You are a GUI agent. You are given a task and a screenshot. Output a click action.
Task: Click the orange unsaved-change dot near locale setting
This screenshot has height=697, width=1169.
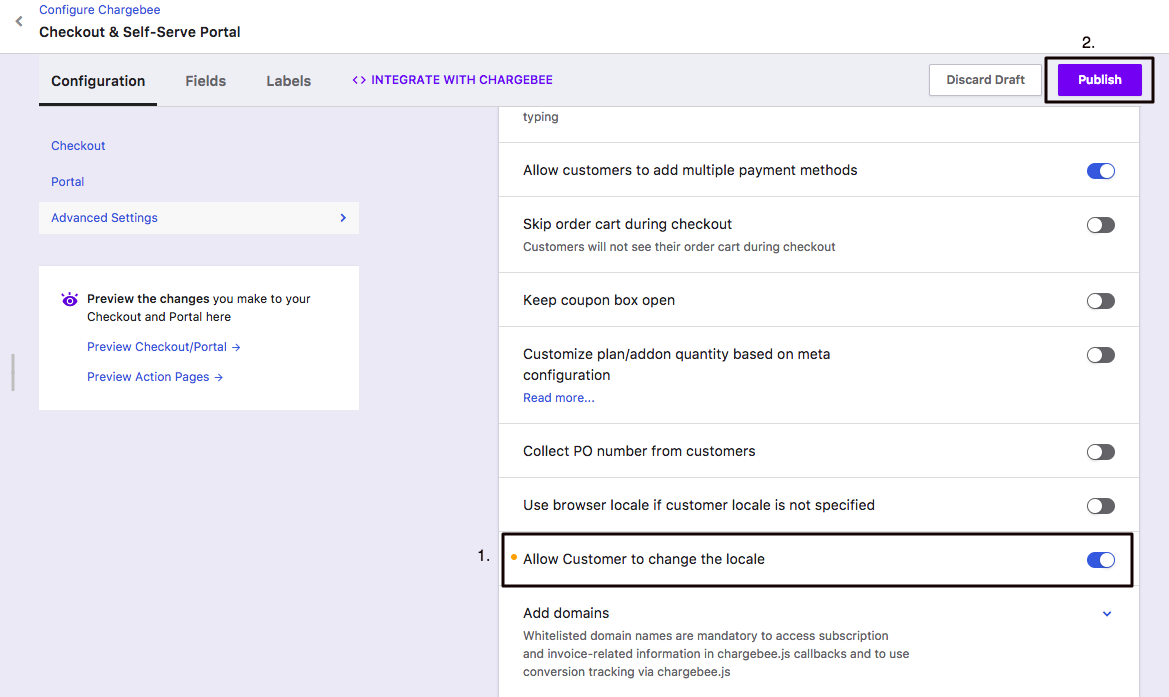(513, 559)
